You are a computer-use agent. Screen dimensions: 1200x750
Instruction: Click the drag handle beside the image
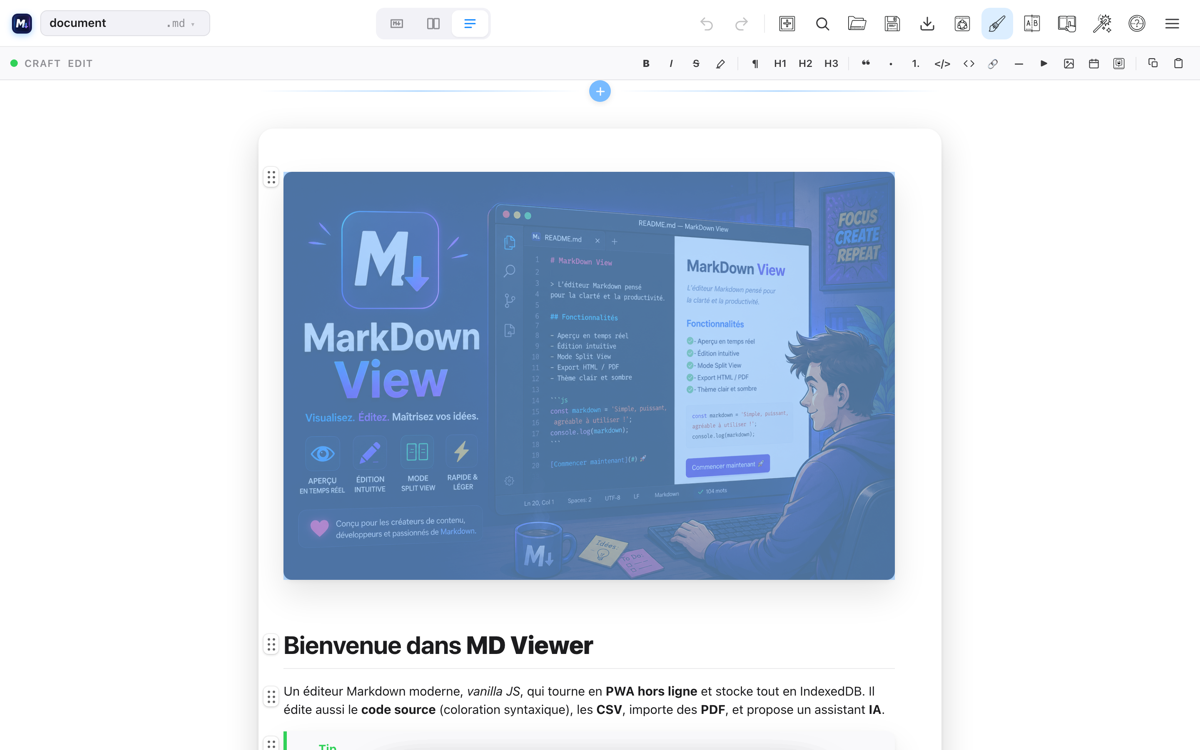tap(271, 178)
